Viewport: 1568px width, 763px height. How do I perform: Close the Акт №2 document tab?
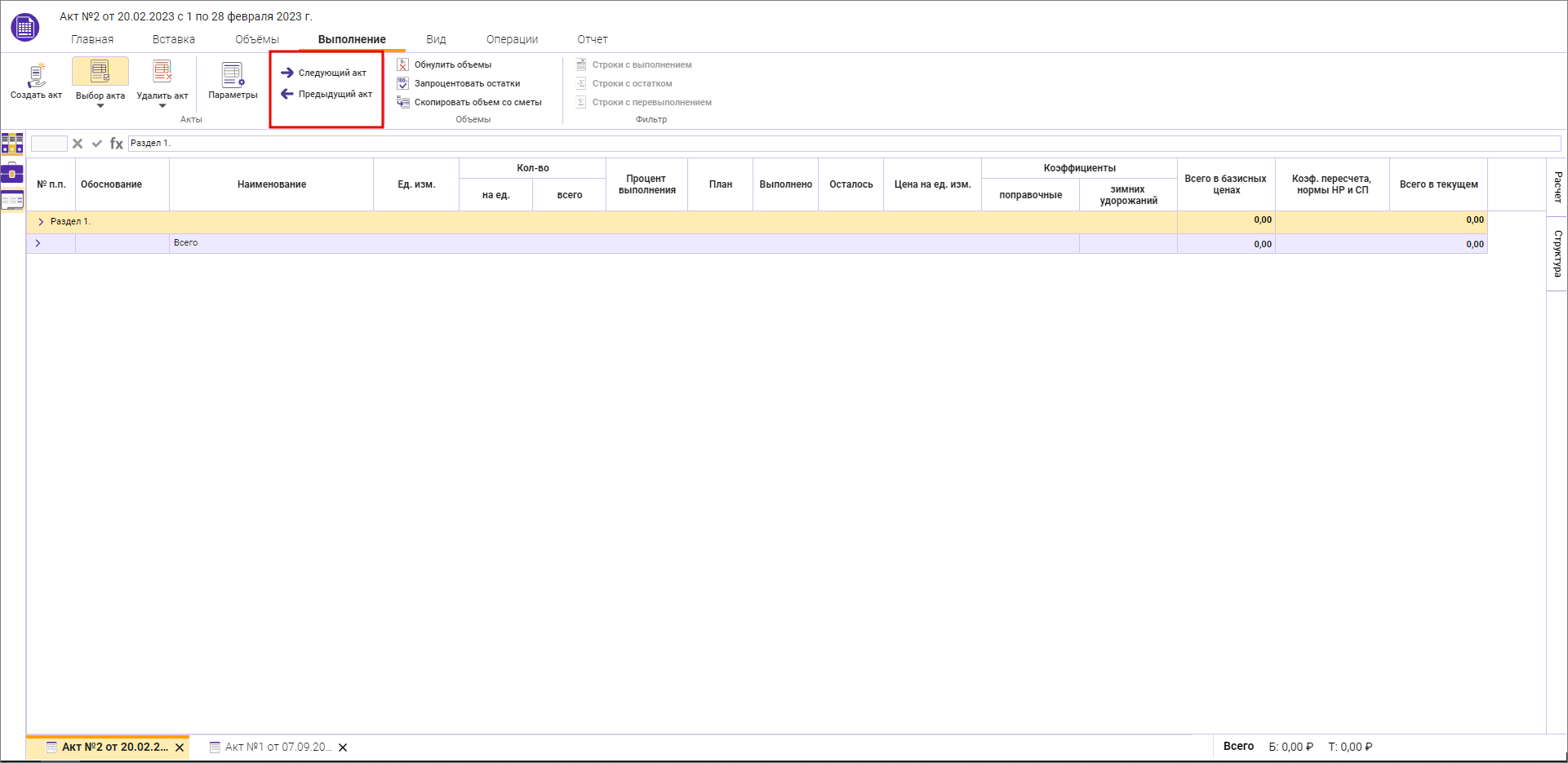180,747
